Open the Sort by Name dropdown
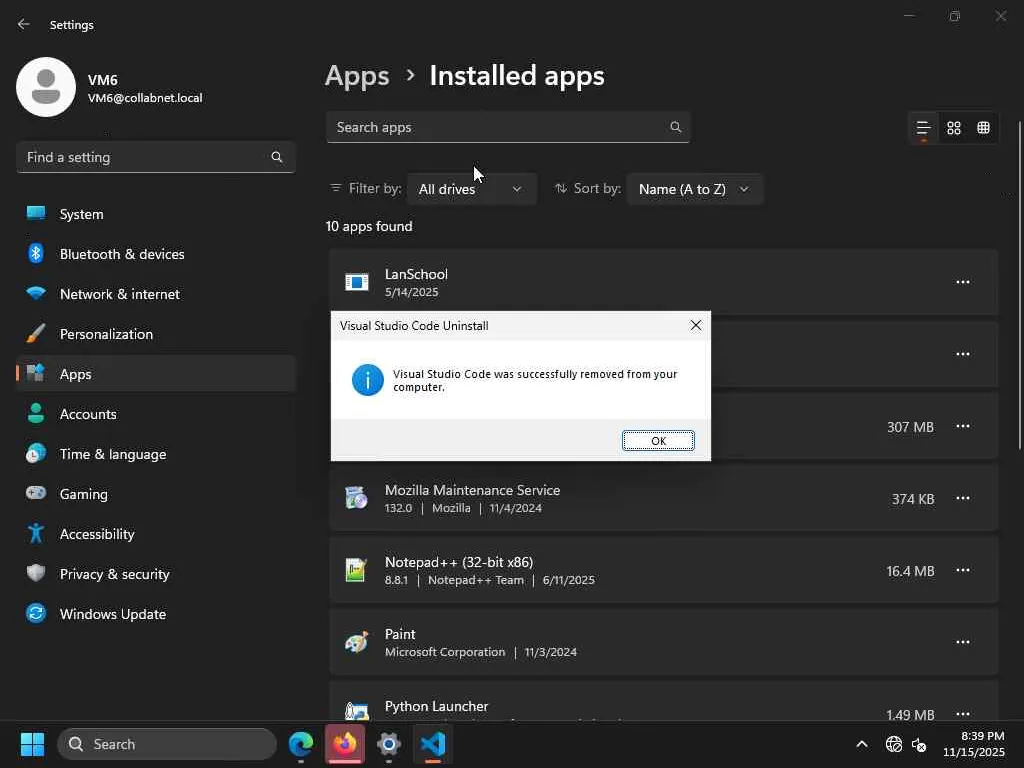The height and width of the screenshot is (768, 1024). (x=694, y=189)
